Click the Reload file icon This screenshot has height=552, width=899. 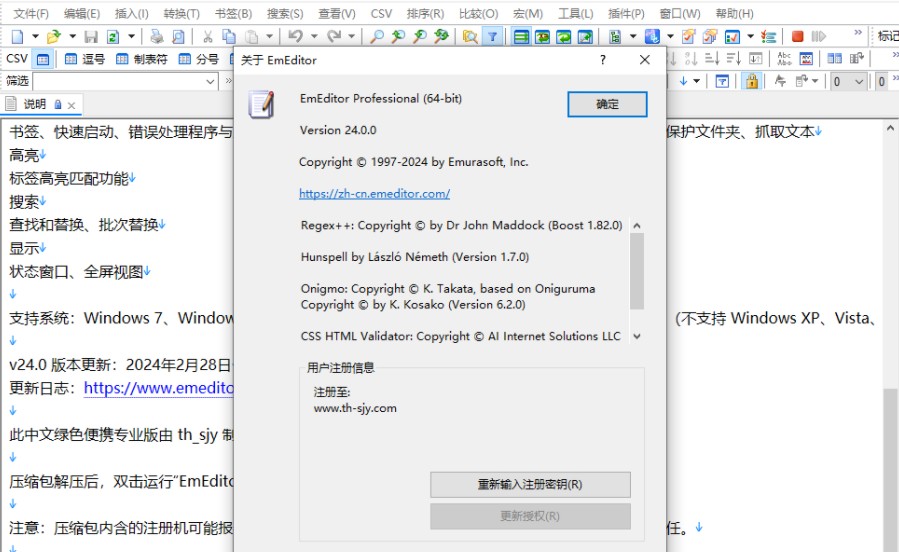coord(113,37)
